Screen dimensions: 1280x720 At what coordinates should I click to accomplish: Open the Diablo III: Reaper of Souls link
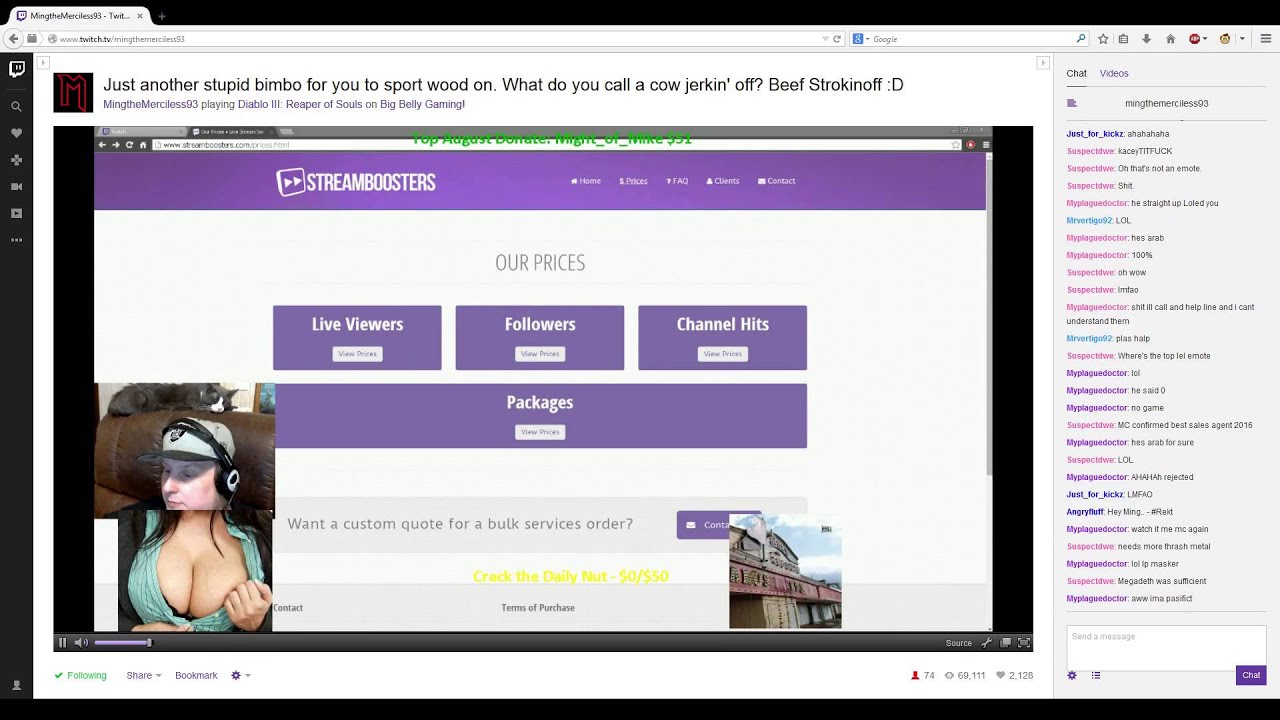[x=300, y=104]
